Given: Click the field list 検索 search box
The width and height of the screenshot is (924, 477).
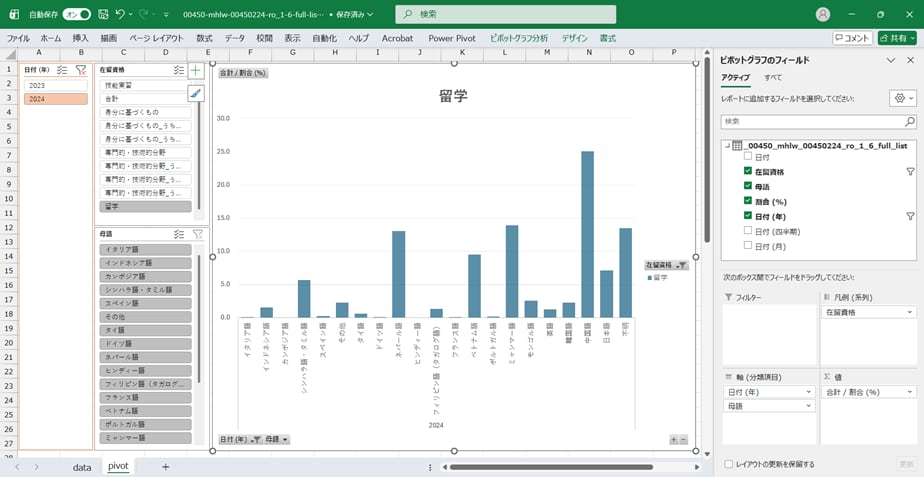Looking at the screenshot, I should click(x=818, y=121).
